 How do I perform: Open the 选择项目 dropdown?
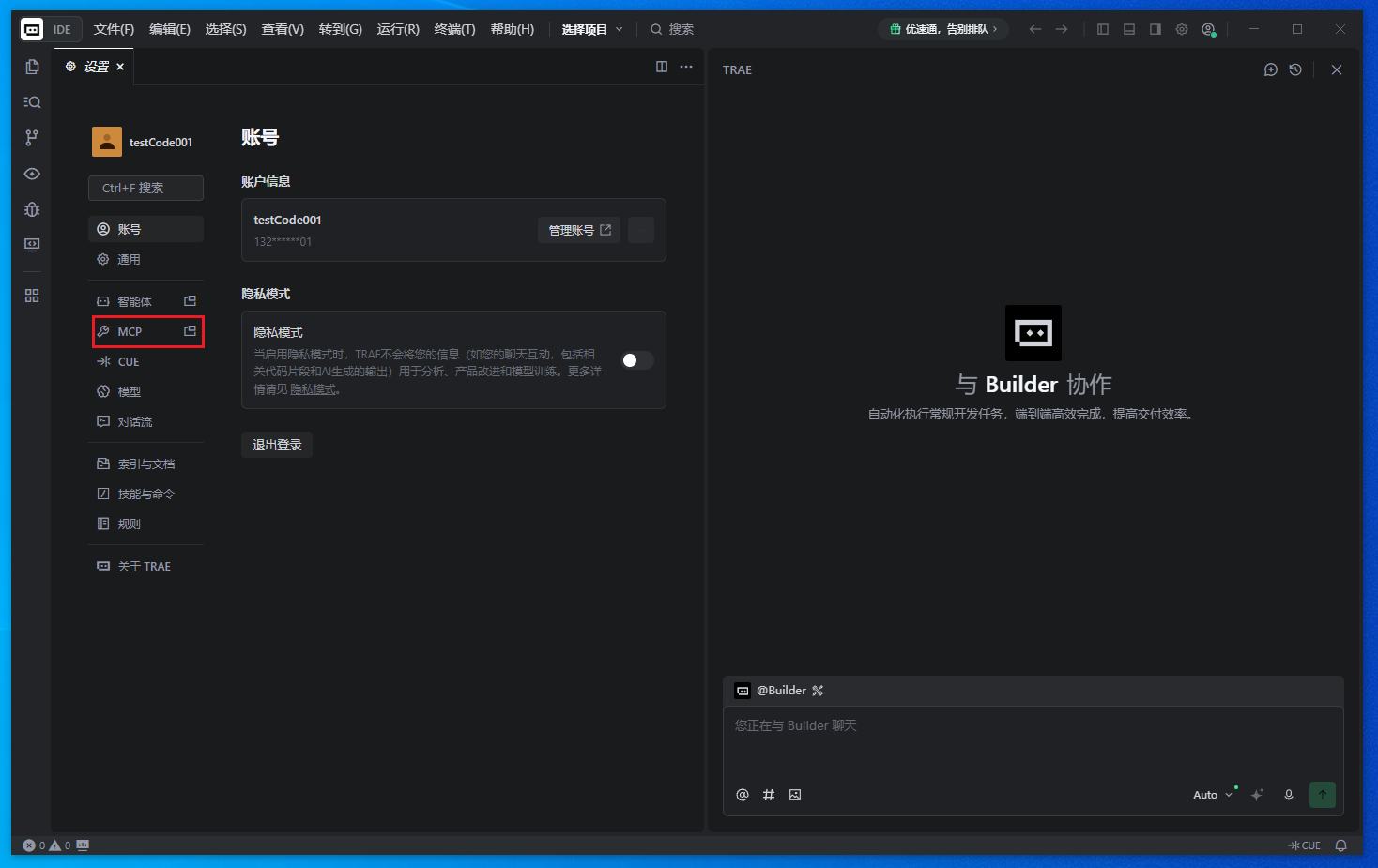point(592,29)
